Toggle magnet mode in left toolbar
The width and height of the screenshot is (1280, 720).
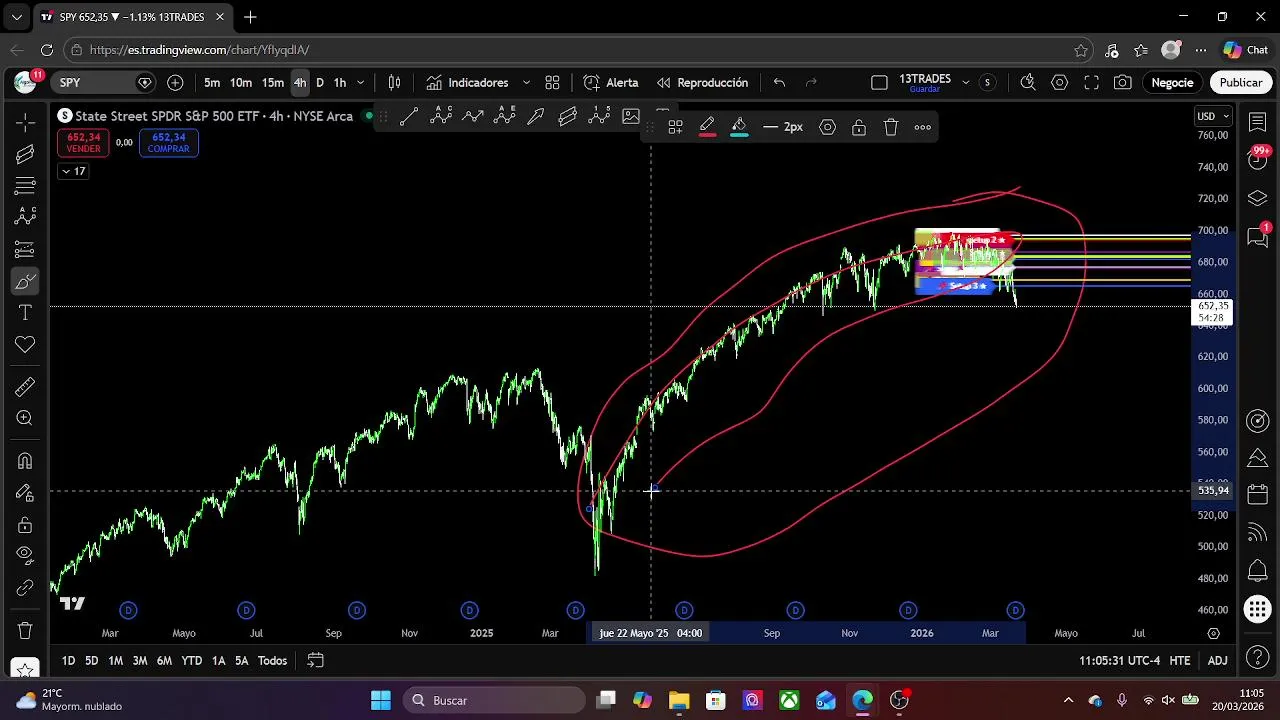tap(25, 461)
